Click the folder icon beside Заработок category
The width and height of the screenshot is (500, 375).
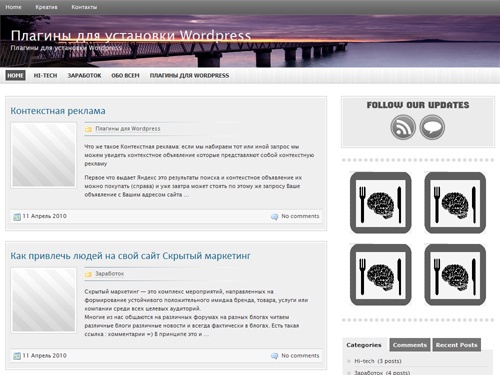[88, 274]
